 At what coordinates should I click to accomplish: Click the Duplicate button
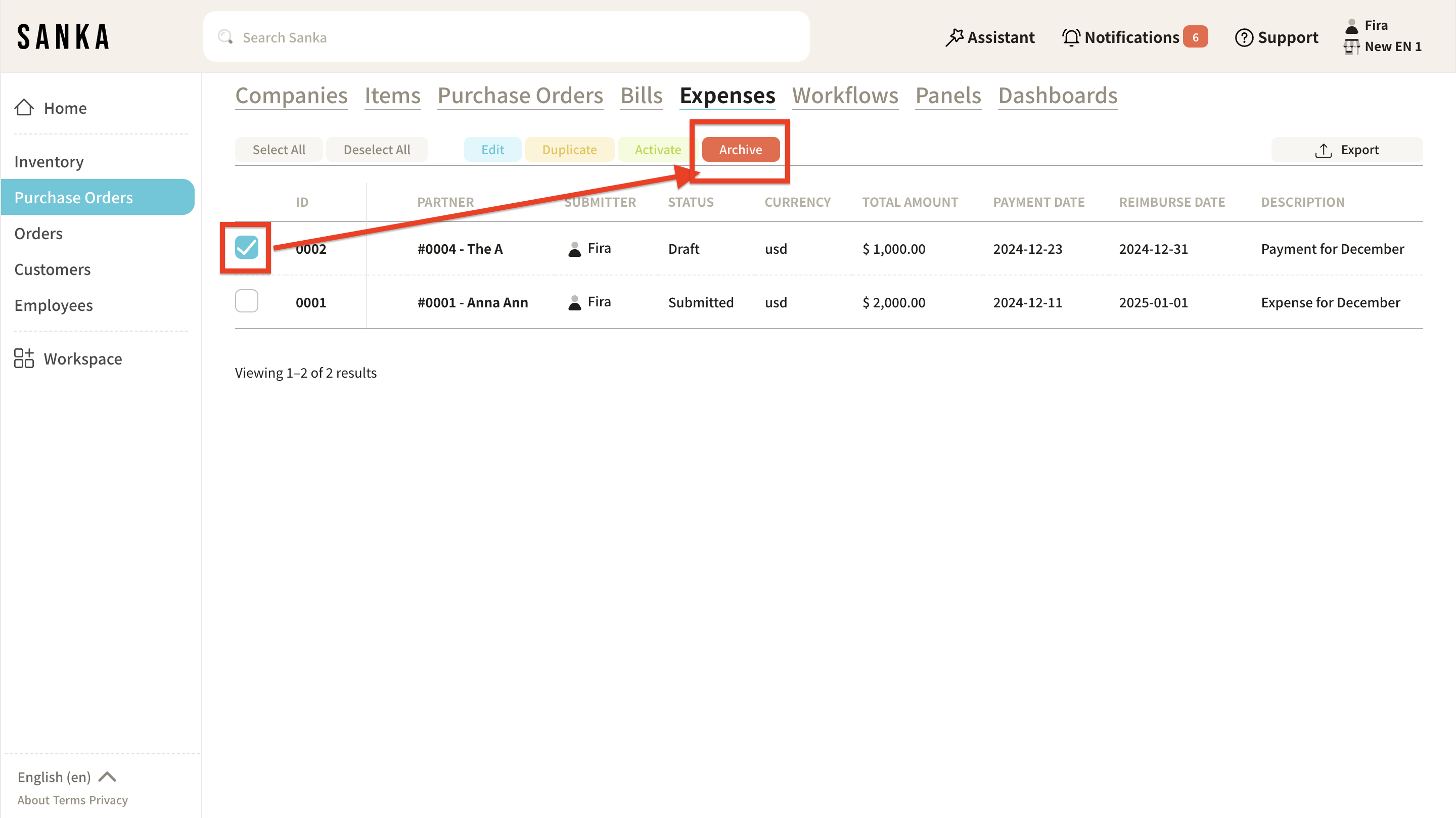pos(569,150)
